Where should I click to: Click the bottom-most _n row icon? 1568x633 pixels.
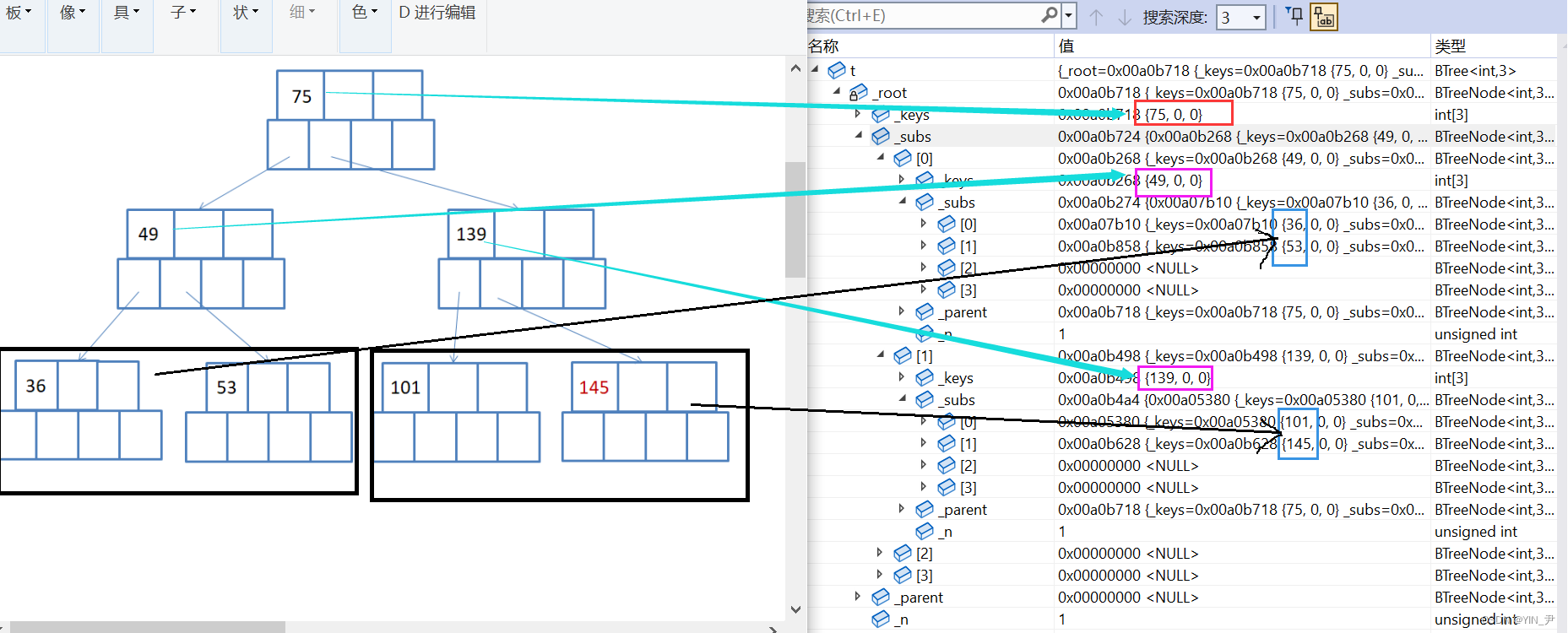pyautogui.click(x=881, y=619)
